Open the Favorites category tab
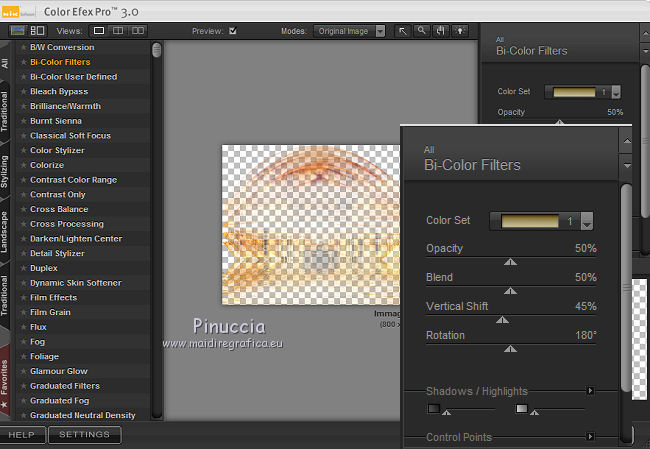 [5, 381]
